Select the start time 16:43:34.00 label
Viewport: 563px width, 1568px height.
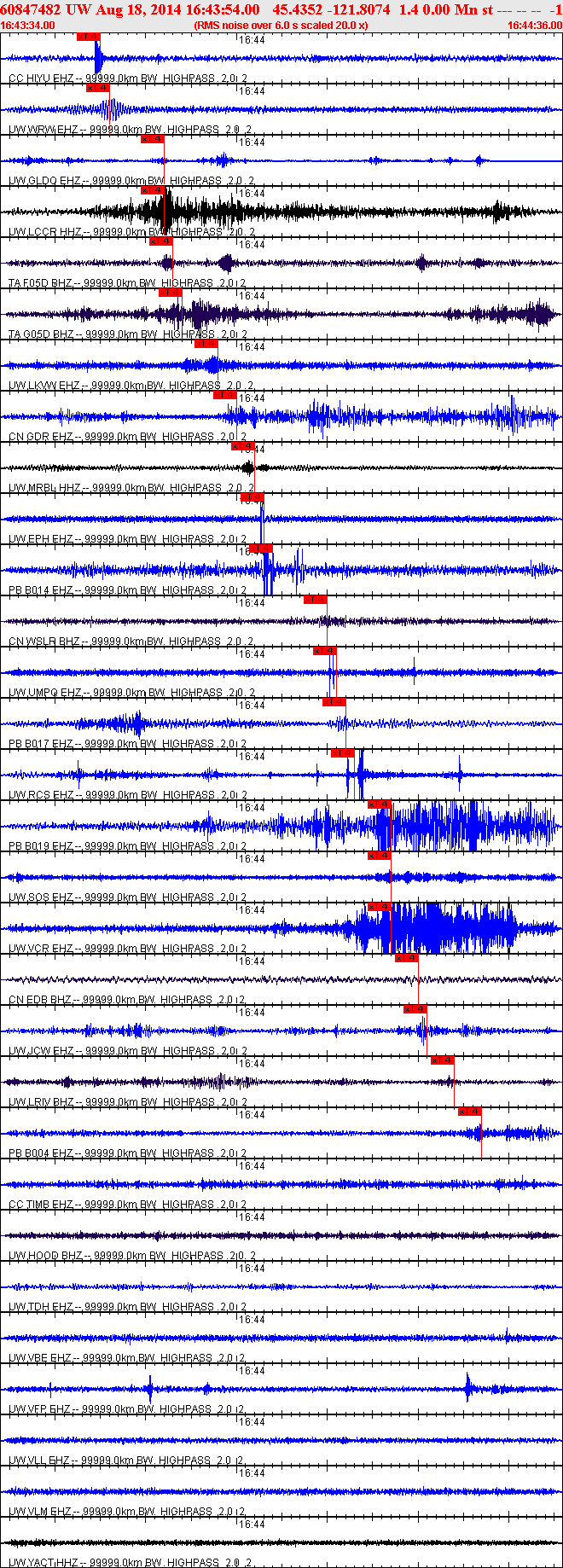point(28,26)
